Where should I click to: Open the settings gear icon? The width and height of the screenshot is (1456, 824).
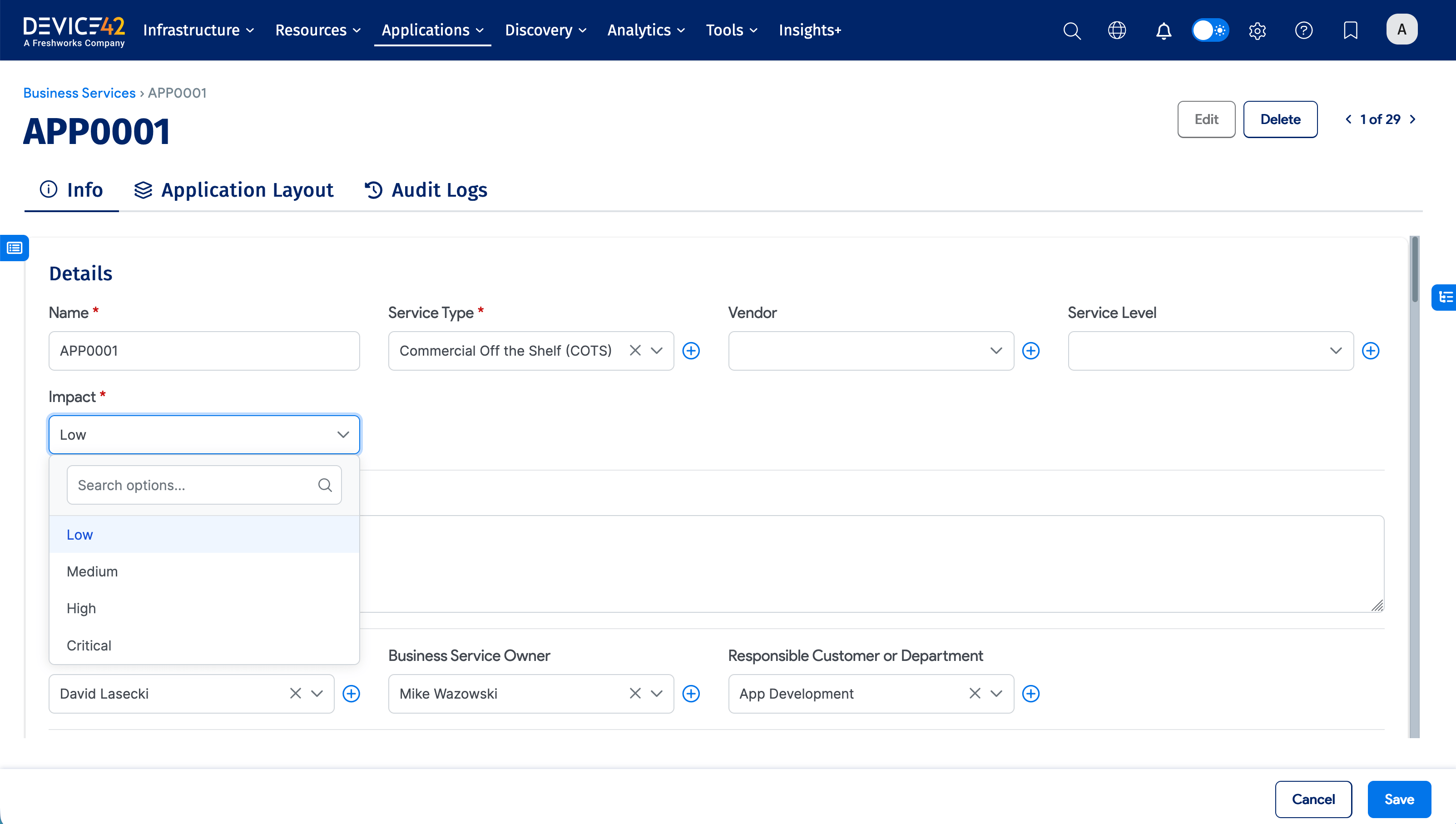(1257, 30)
